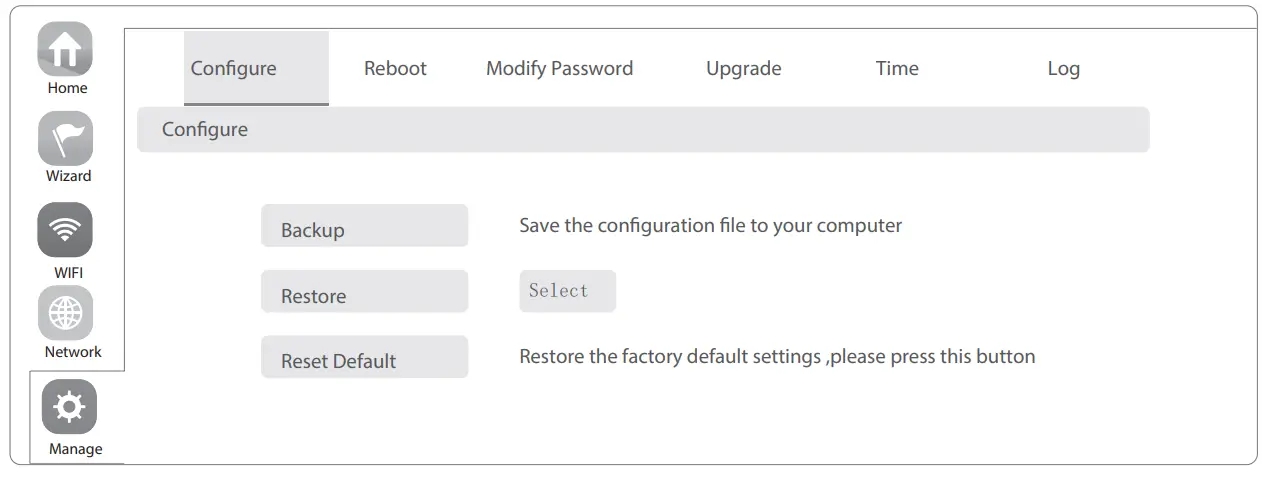The height and width of the screenshot is (477, 1262).
Task: Click the Wizard text label in sidebar
Action: tap(68, 176)
